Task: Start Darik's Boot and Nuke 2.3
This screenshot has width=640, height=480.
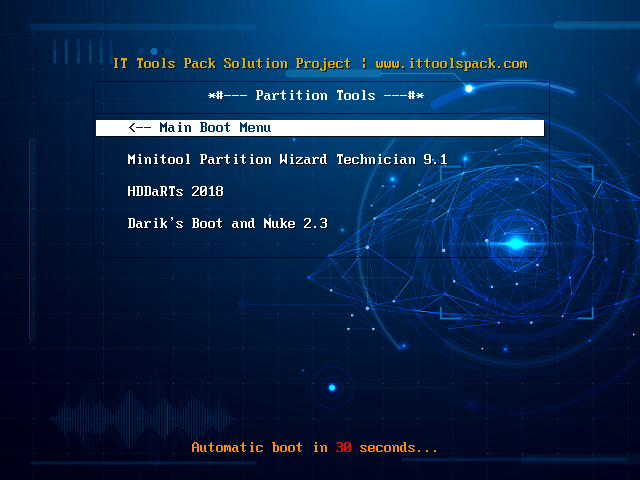Action: [227, 223]
